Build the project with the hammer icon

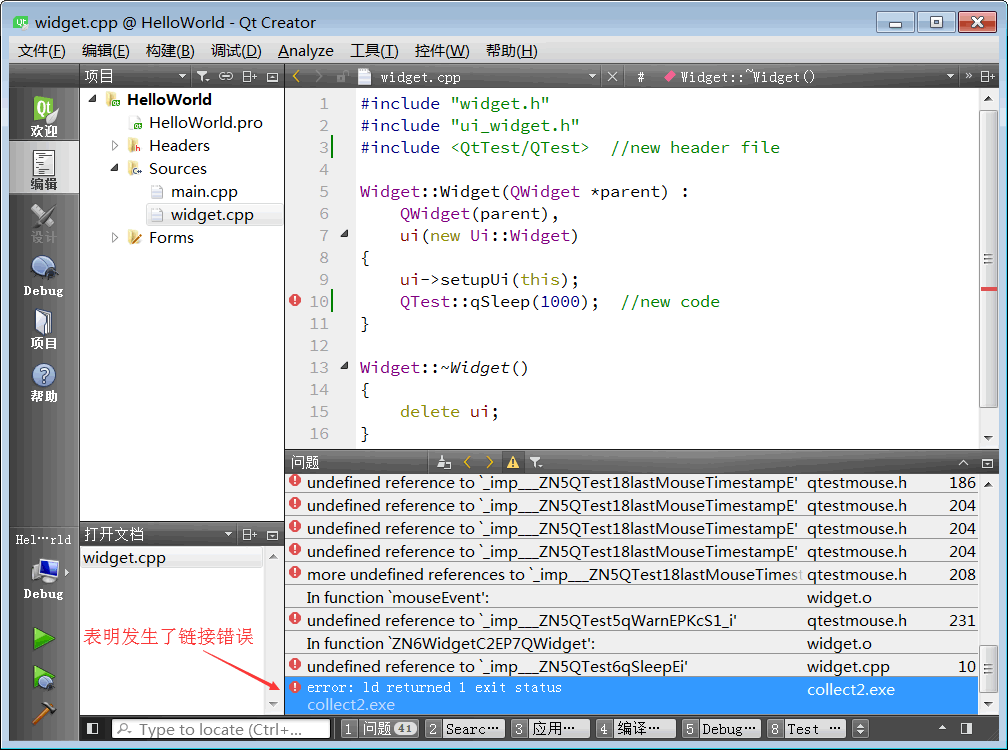pyautogui.click(x=44, y=712)
